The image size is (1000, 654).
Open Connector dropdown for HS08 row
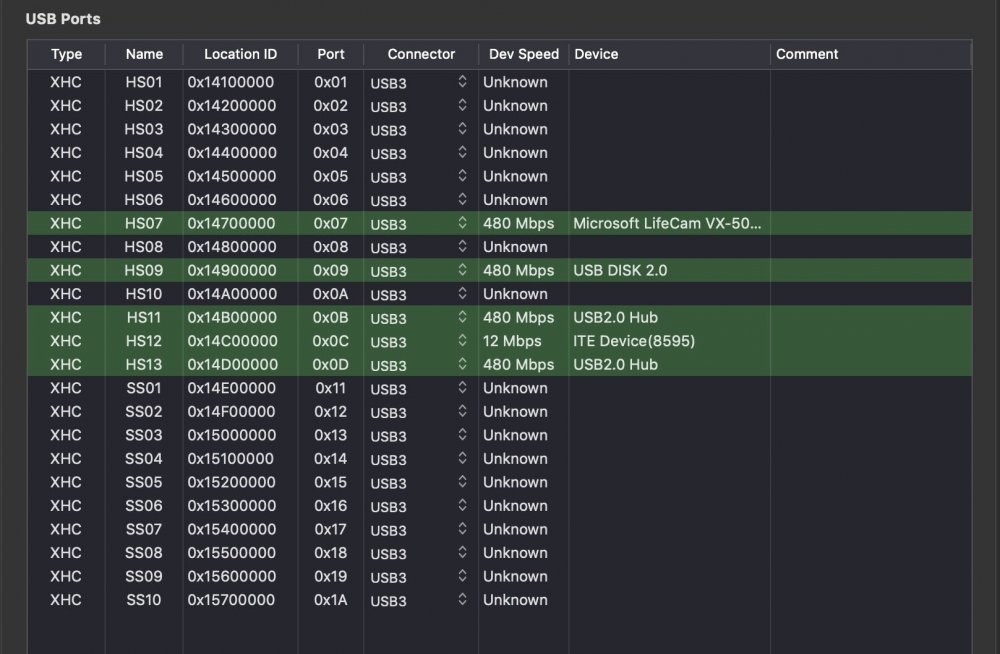click(420, 248)
